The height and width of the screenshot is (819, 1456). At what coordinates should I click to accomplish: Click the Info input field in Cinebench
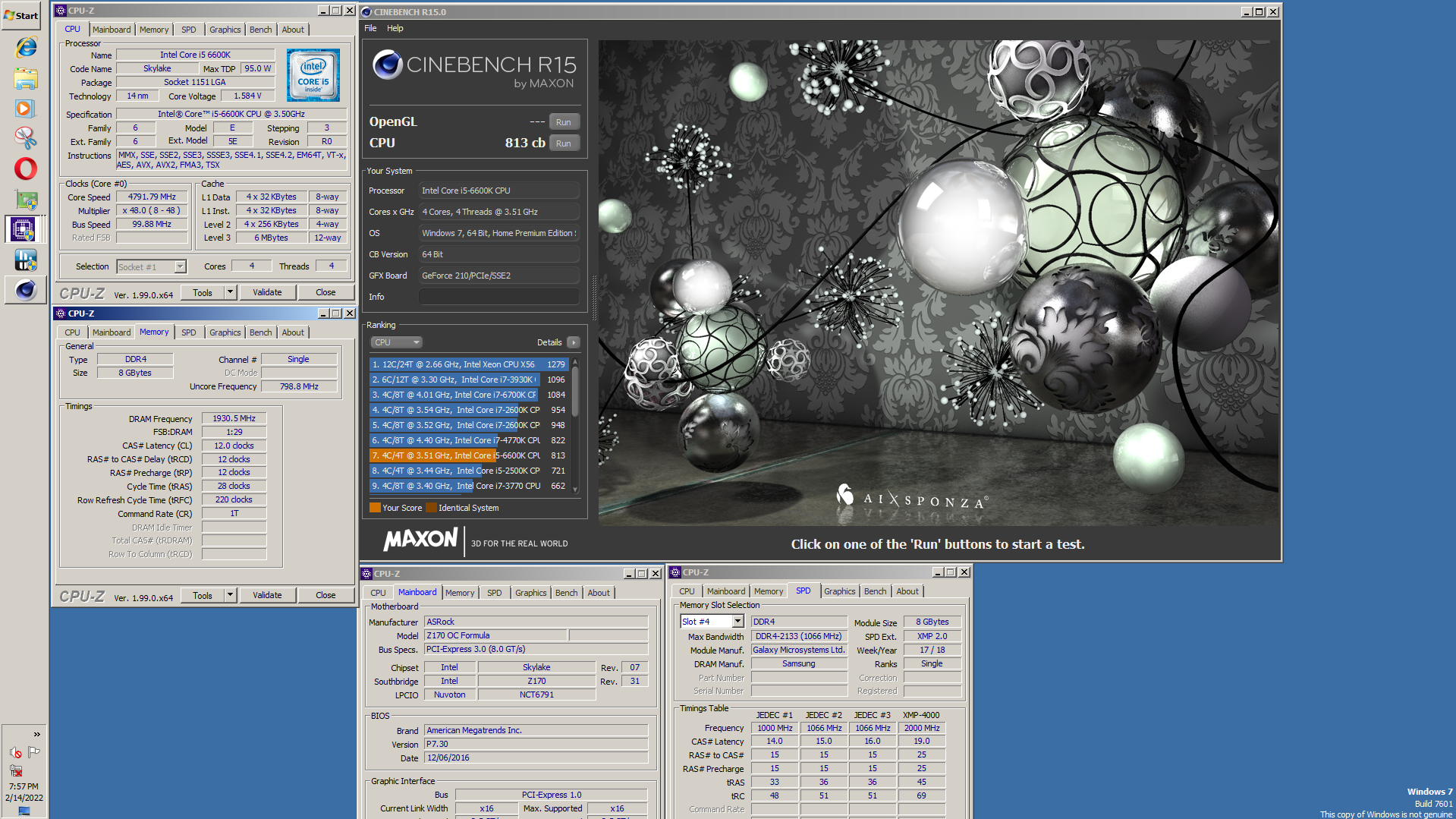[x=499, y=297]
